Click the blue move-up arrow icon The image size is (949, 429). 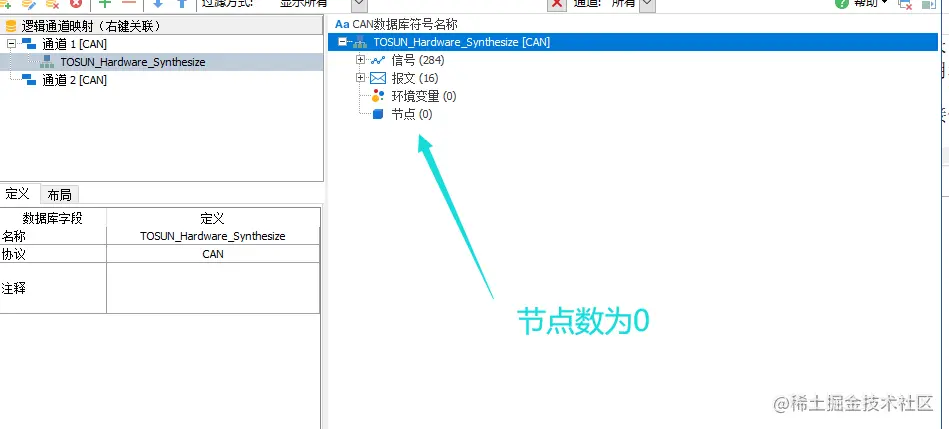pos(182,4)
